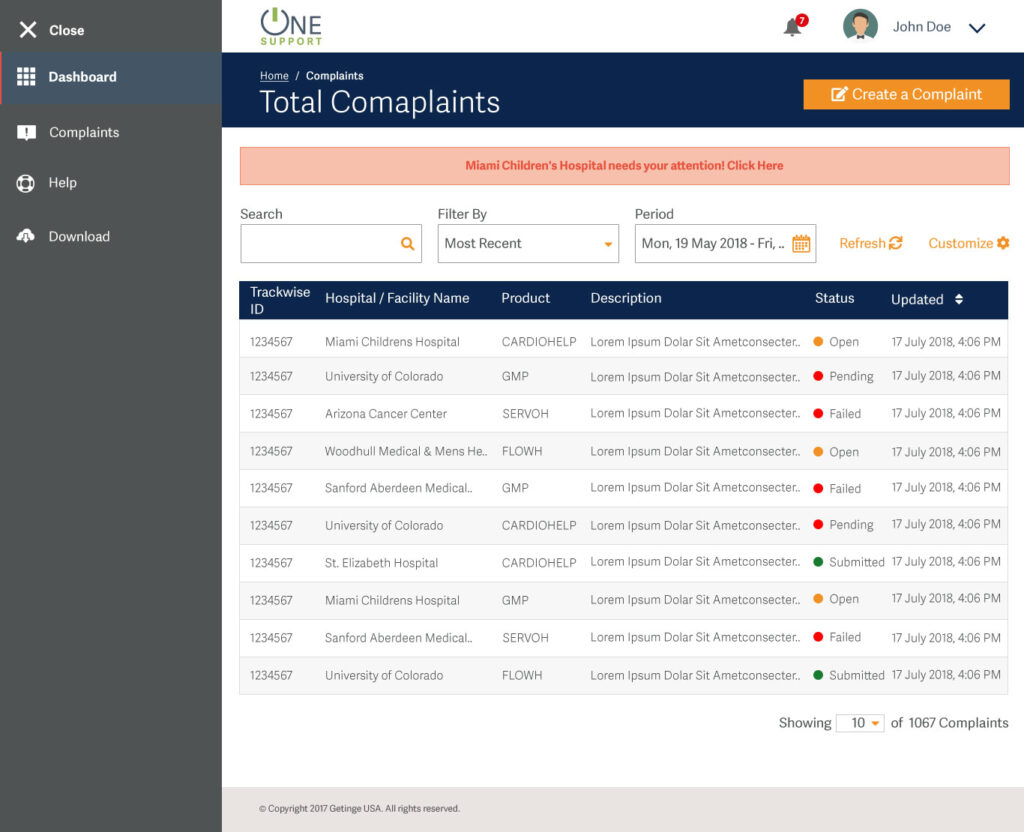Click Pending status in University of Colorado GMP row
This screenshot has height=832, width=1024.
click(851, 377)
